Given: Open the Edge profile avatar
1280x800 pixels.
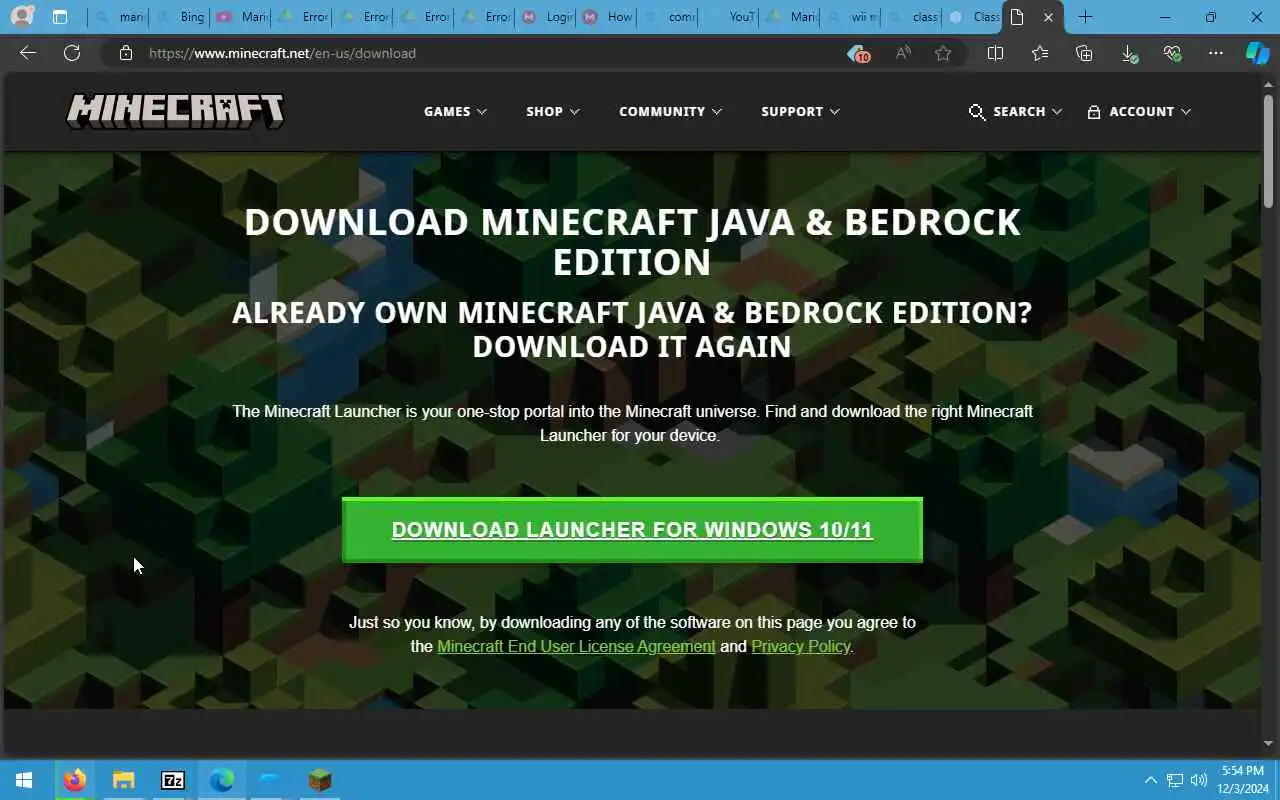Looking at the screenshot, I should [x=22, y=17].
